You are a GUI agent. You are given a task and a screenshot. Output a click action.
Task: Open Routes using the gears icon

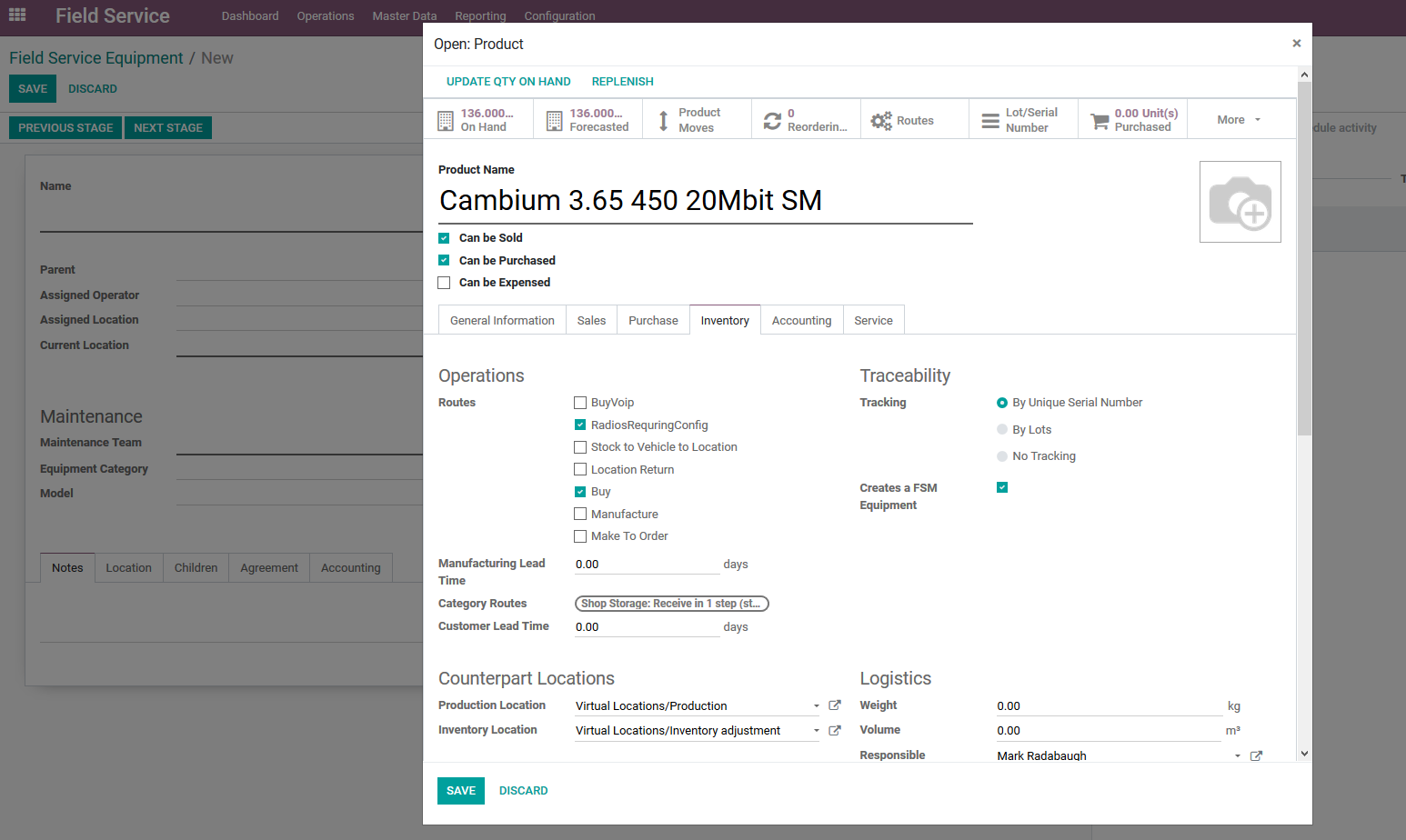point(881,119)
